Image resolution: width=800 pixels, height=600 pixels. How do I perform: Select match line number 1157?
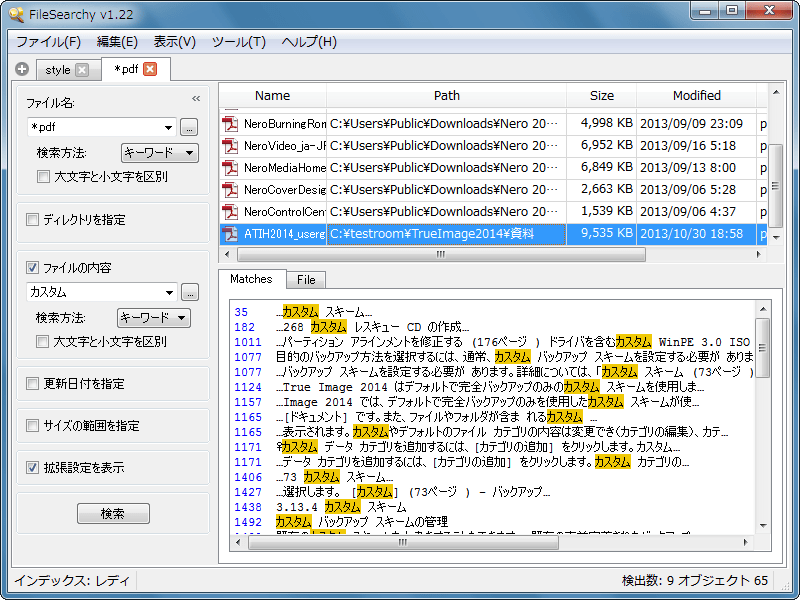(247, 402)
